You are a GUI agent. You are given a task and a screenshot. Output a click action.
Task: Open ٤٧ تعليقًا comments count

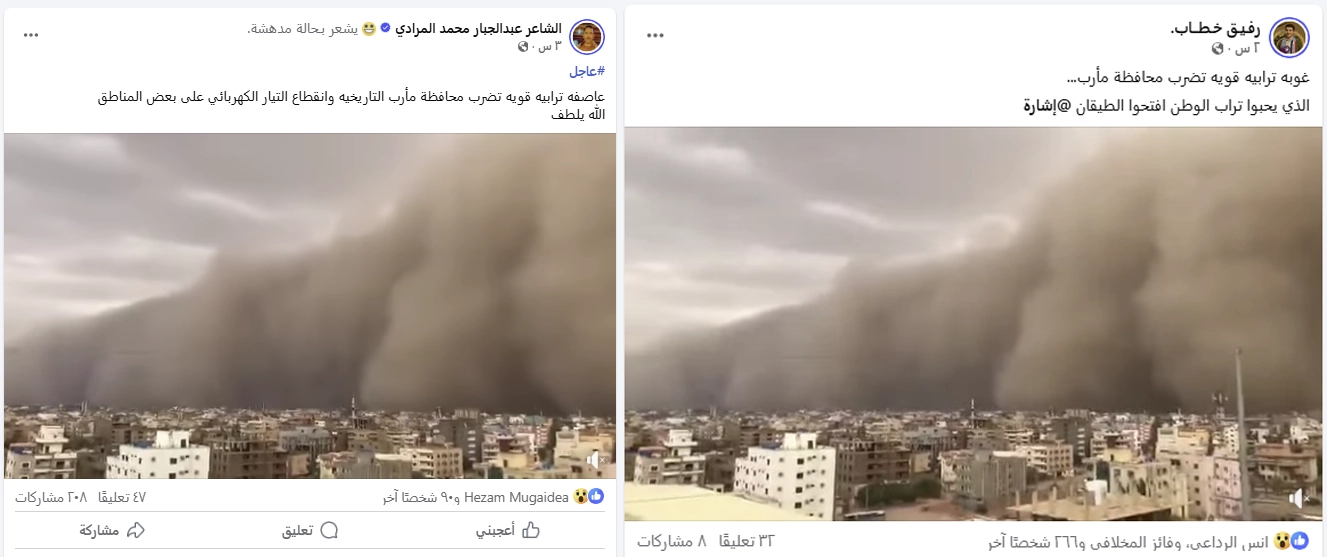(x=125, y=497)
